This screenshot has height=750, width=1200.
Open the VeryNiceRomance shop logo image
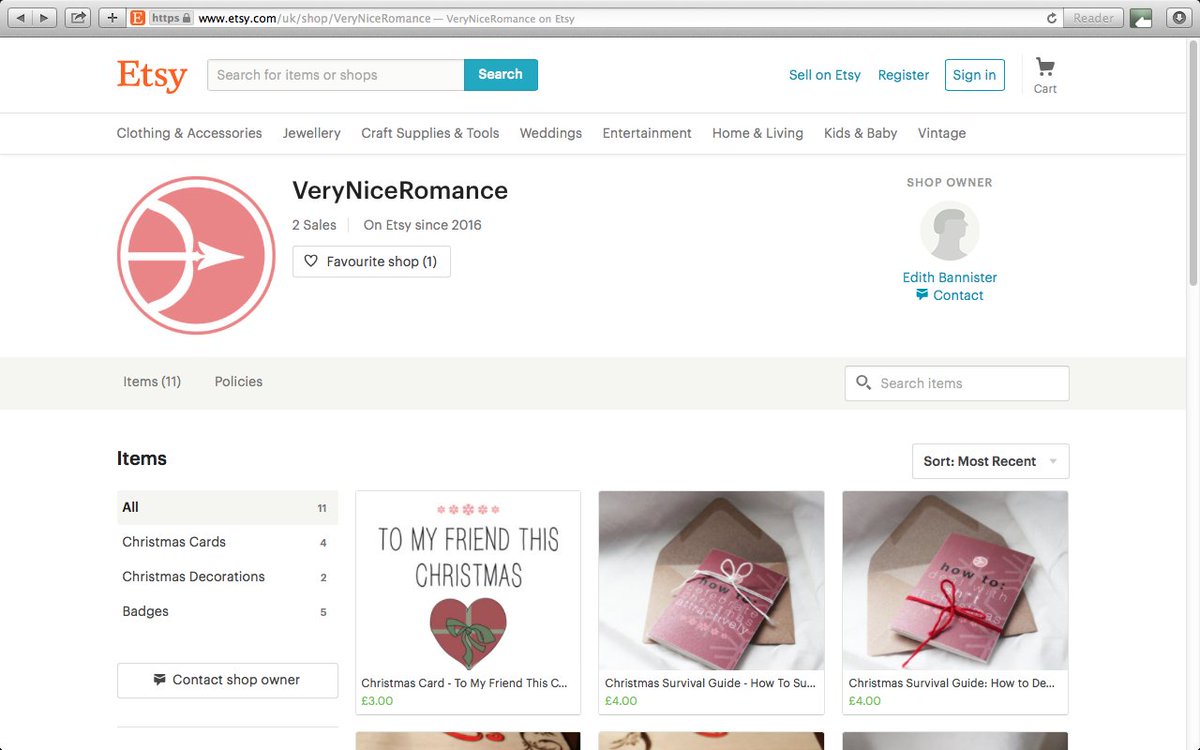pyautogui.click(x=196, y=255)
